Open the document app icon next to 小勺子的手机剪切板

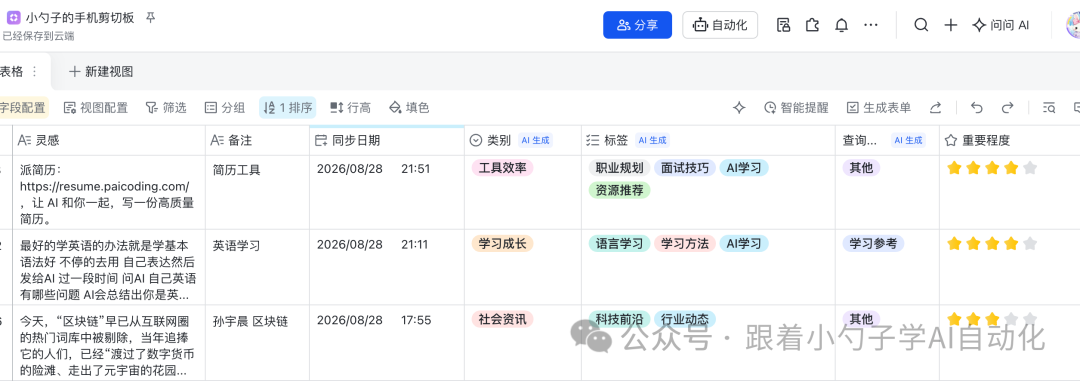click(13, 19)
